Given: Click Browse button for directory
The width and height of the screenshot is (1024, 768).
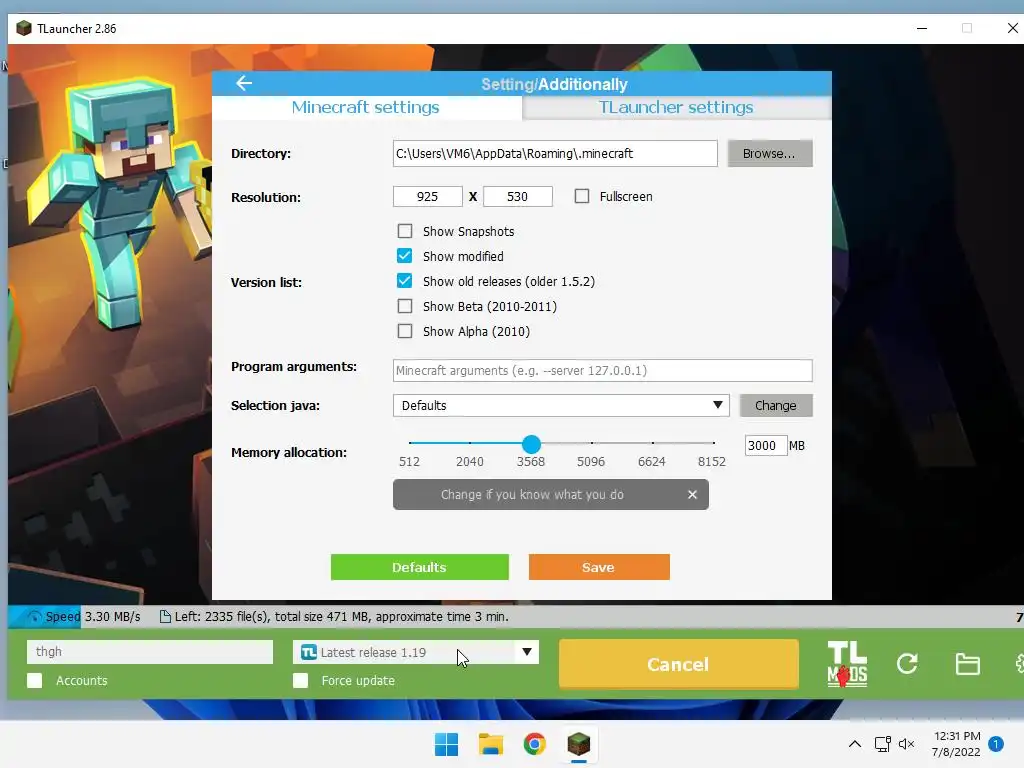Looking at the screenshot, I should [x=770, y=153].
